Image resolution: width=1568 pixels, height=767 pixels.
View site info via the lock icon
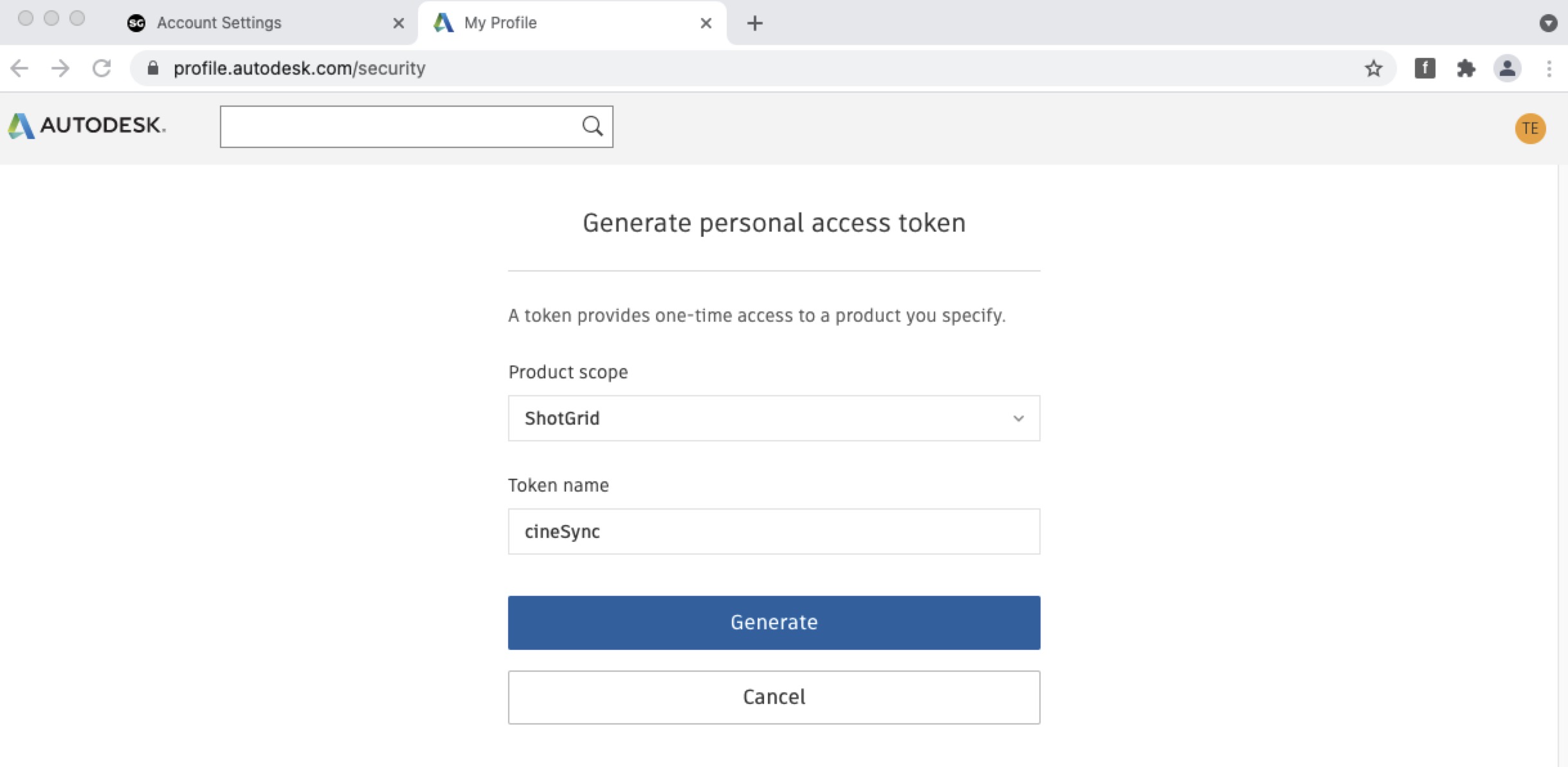[x=153, y=68]
